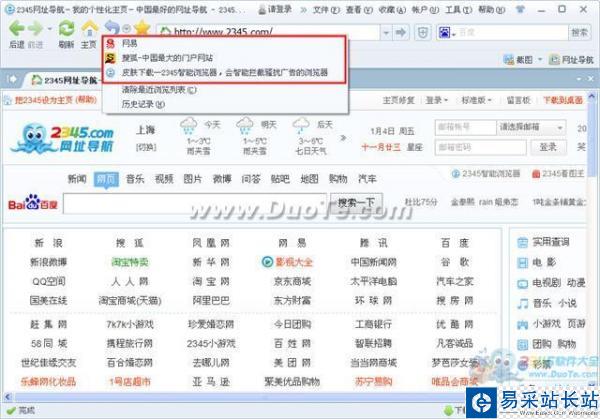Click the skin shirt icon in title bar

(520, 9)
